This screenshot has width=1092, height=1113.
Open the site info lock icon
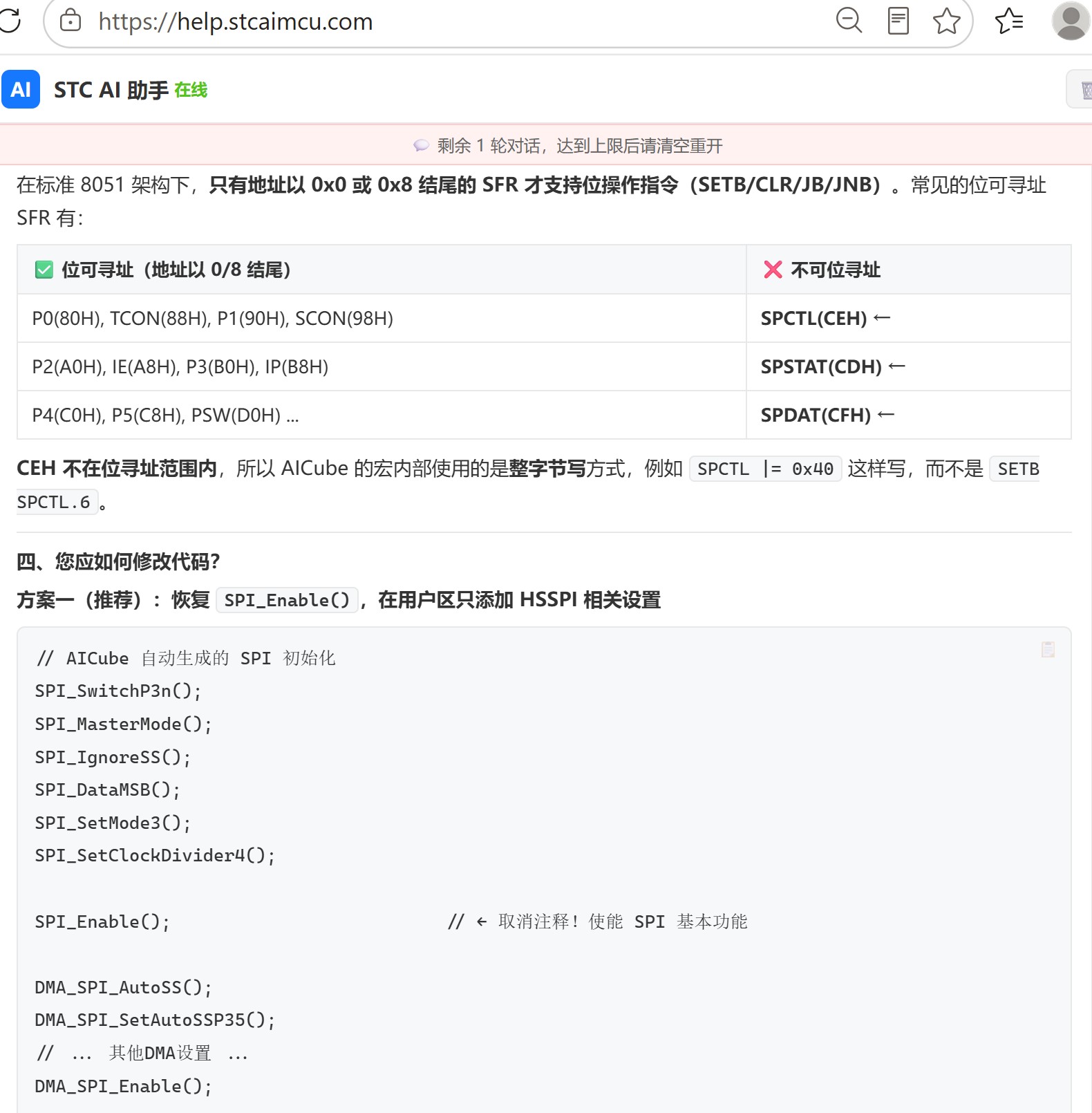(70, 21)
